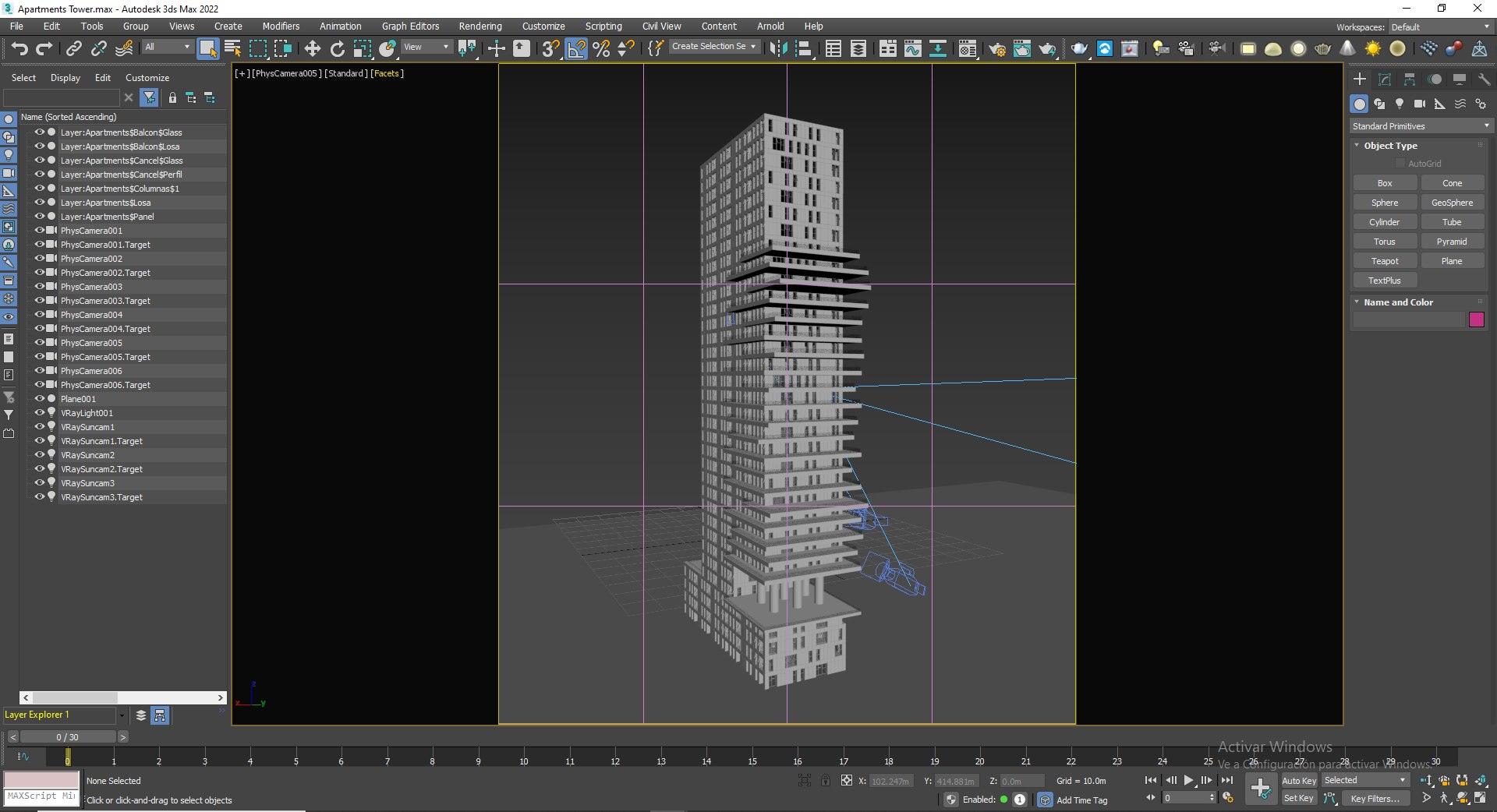Open the Create Selection Set dropdown
This screenshot has width=1497, height=812.
coord(714,47)
